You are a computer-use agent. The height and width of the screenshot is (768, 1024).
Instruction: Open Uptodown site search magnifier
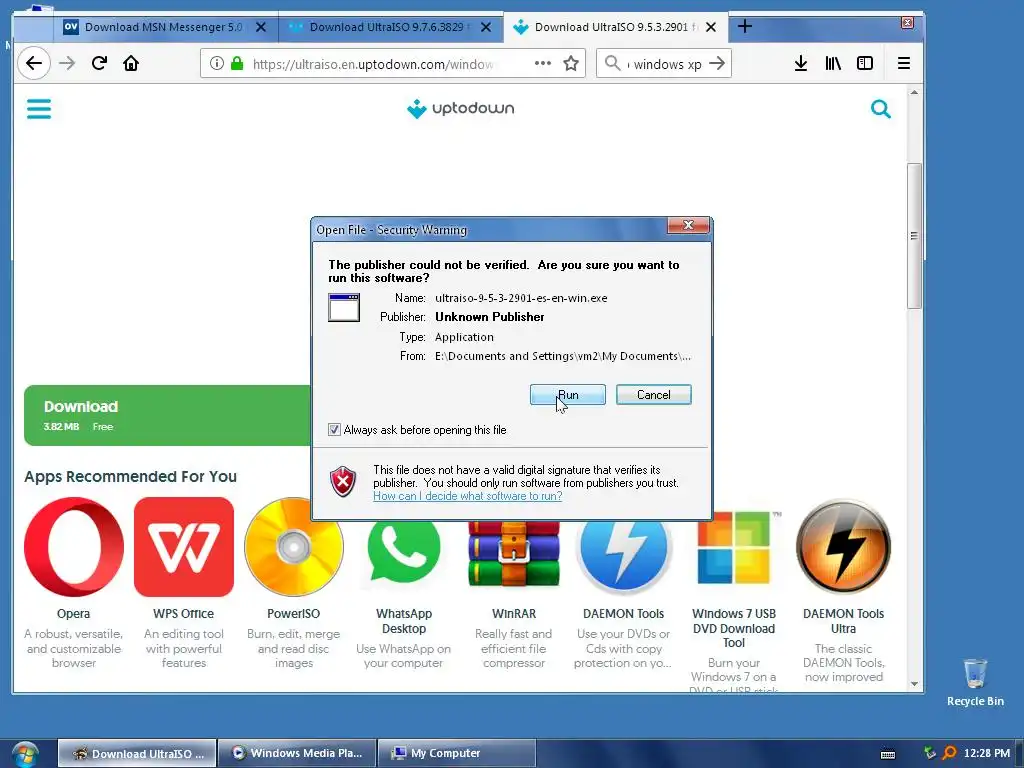[x=880, y=108]
